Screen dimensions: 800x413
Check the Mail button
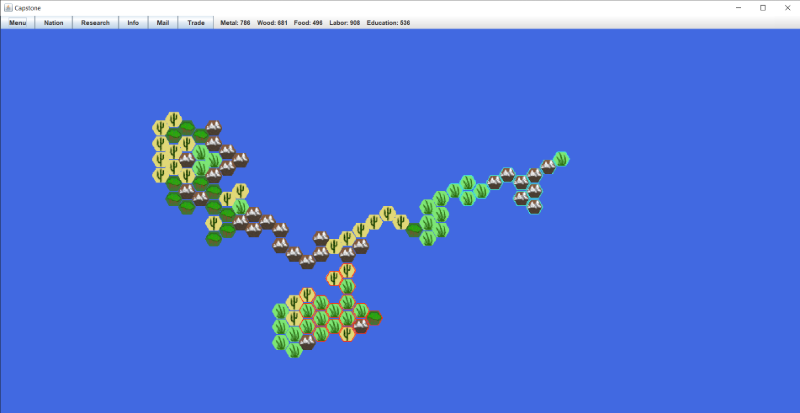point(163,22)
